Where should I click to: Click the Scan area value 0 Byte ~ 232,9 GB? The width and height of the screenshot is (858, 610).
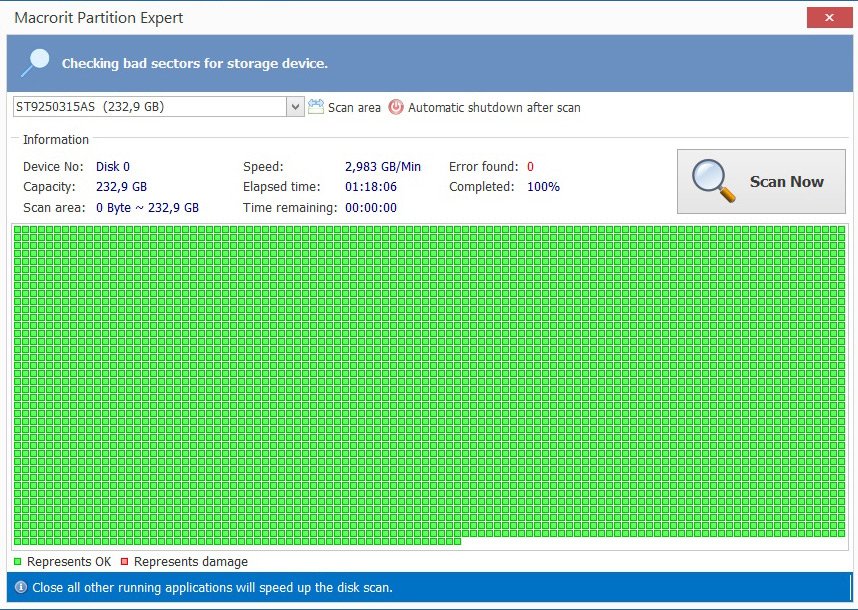pyautogui.click(x=147, y=208)
